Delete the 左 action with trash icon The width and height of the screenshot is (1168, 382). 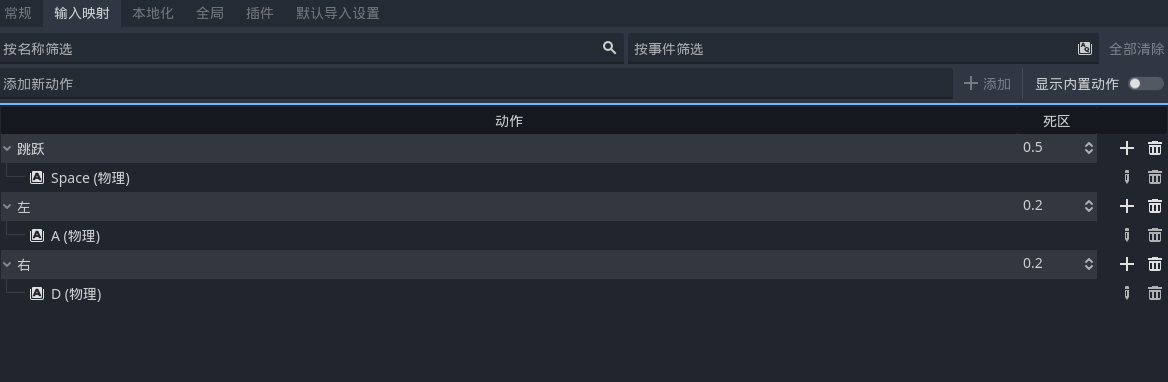point(1155,206)
